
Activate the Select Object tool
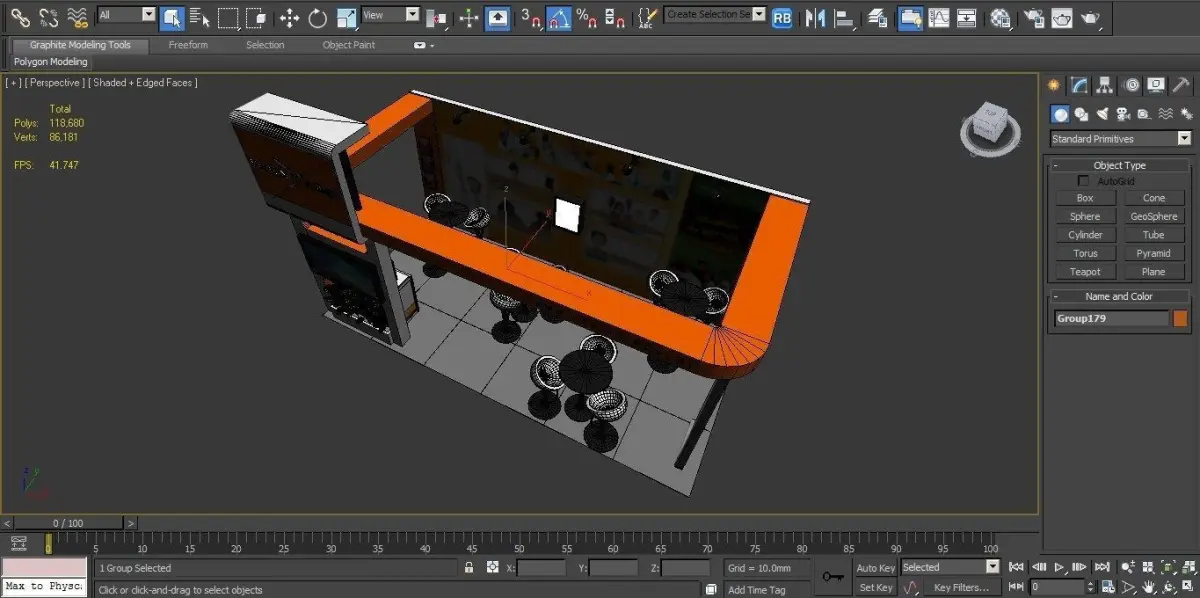pyautogui.click(x=172, y=17)
